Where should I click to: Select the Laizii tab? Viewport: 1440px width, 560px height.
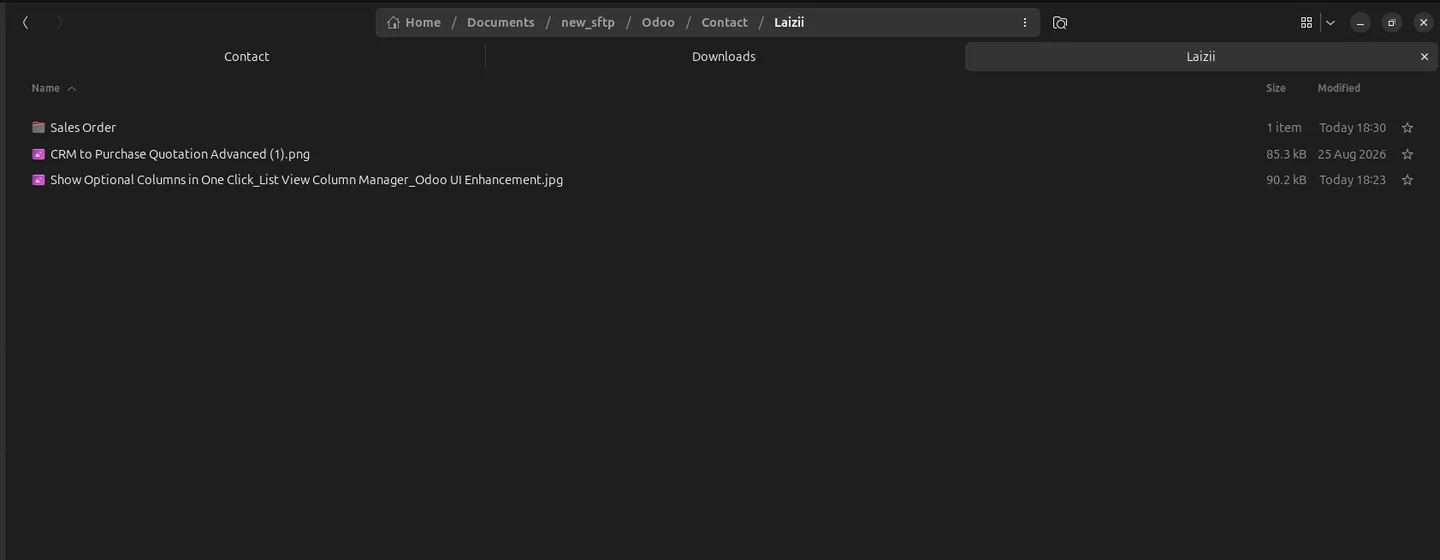(1200, 57)
